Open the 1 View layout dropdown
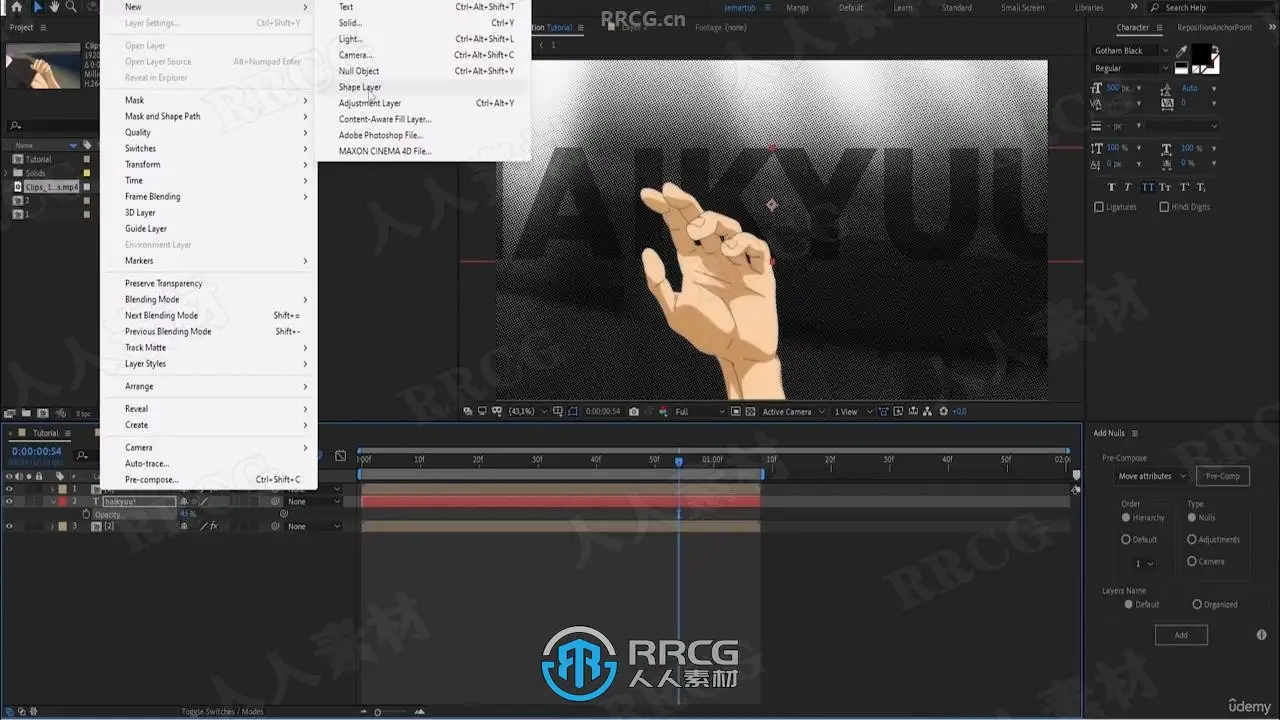Viewport: 1280px width, 720px height. [x=853, y=411]
